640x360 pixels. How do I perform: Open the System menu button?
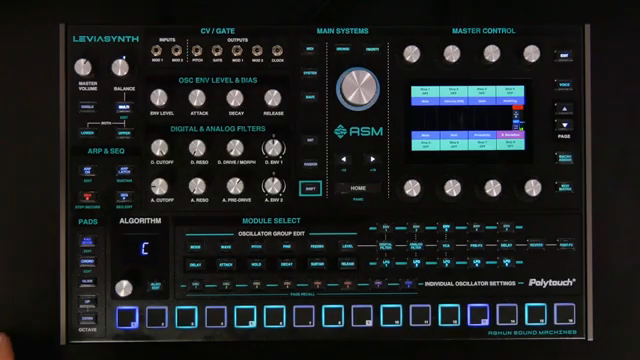[x=310, y=73]
